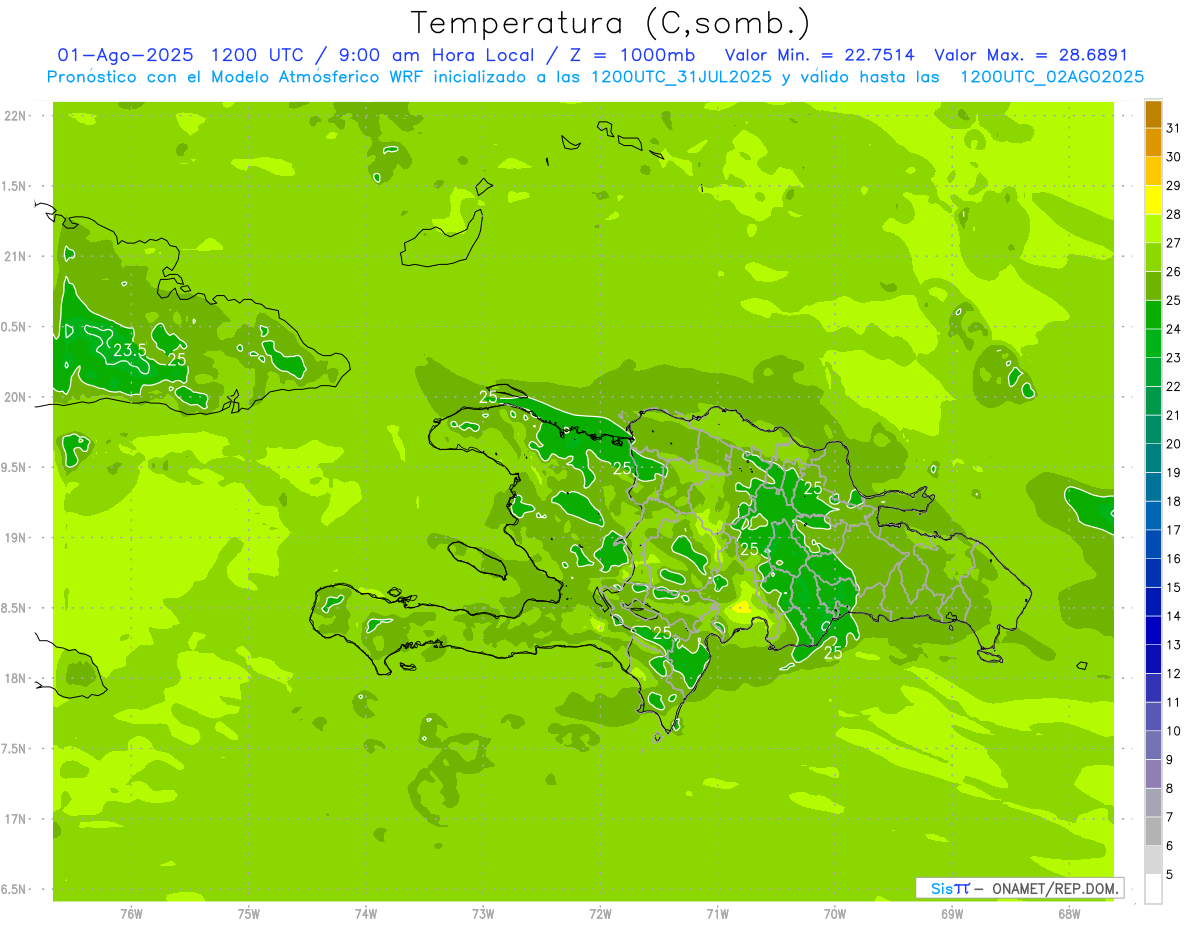1200x927 pixels.
Task: Pick the gray swatch between 6 and 7
Action: point(1153,831)
